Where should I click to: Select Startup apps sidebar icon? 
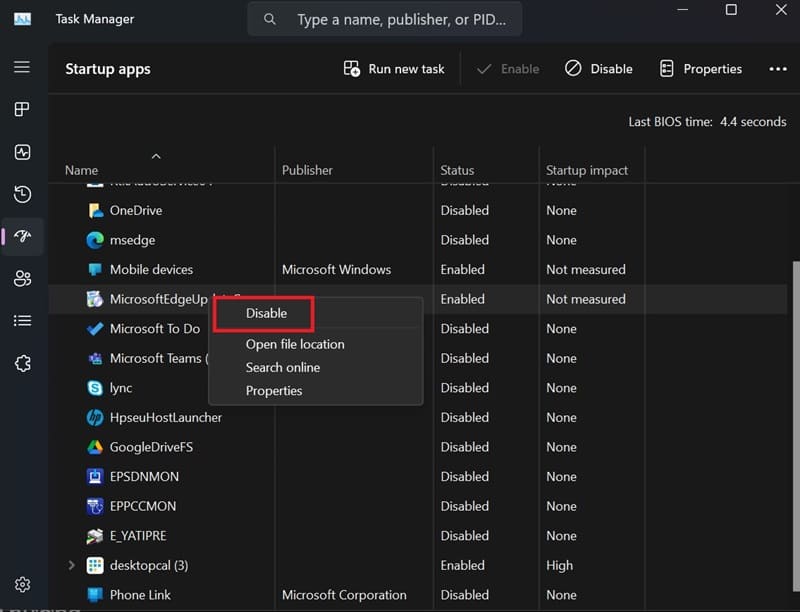point(22,236)
